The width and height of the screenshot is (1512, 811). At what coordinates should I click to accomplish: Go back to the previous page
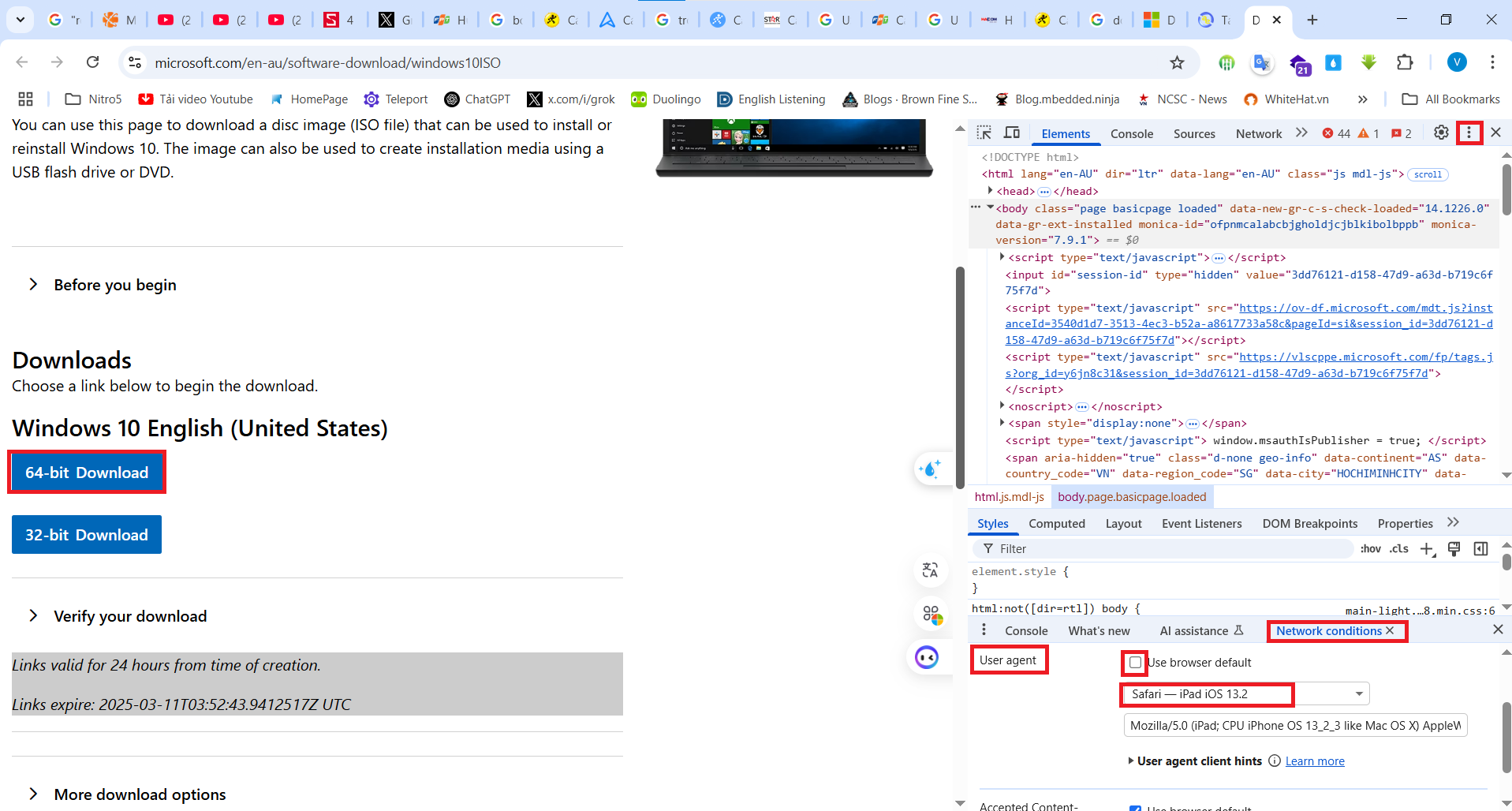[x=22, y=62]
